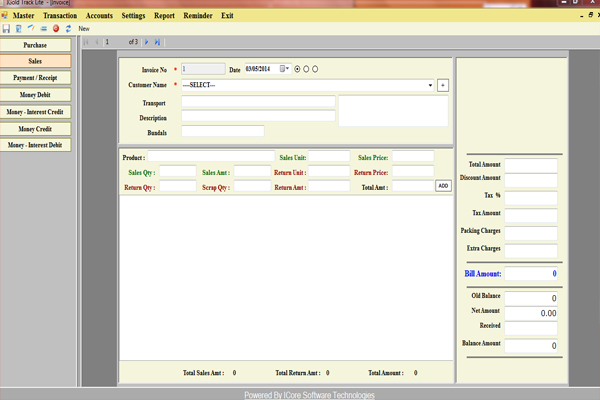Go to the next invoice record arrow
The width and height of the screenshot is (600, 400).
click(x=147, y=42)
